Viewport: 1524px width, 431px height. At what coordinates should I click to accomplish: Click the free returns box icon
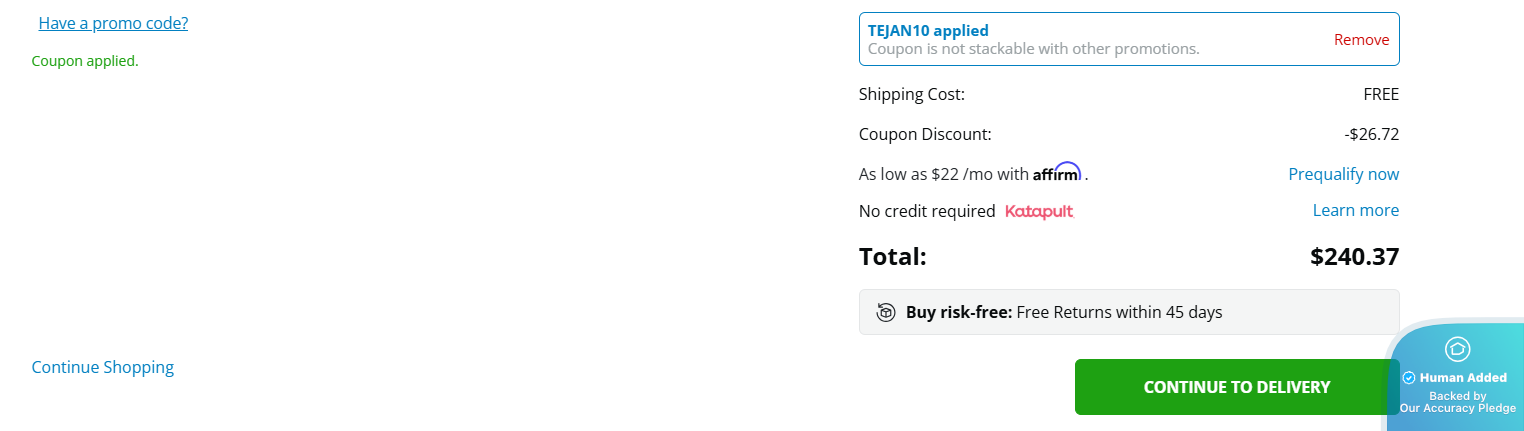coord(886,312)
